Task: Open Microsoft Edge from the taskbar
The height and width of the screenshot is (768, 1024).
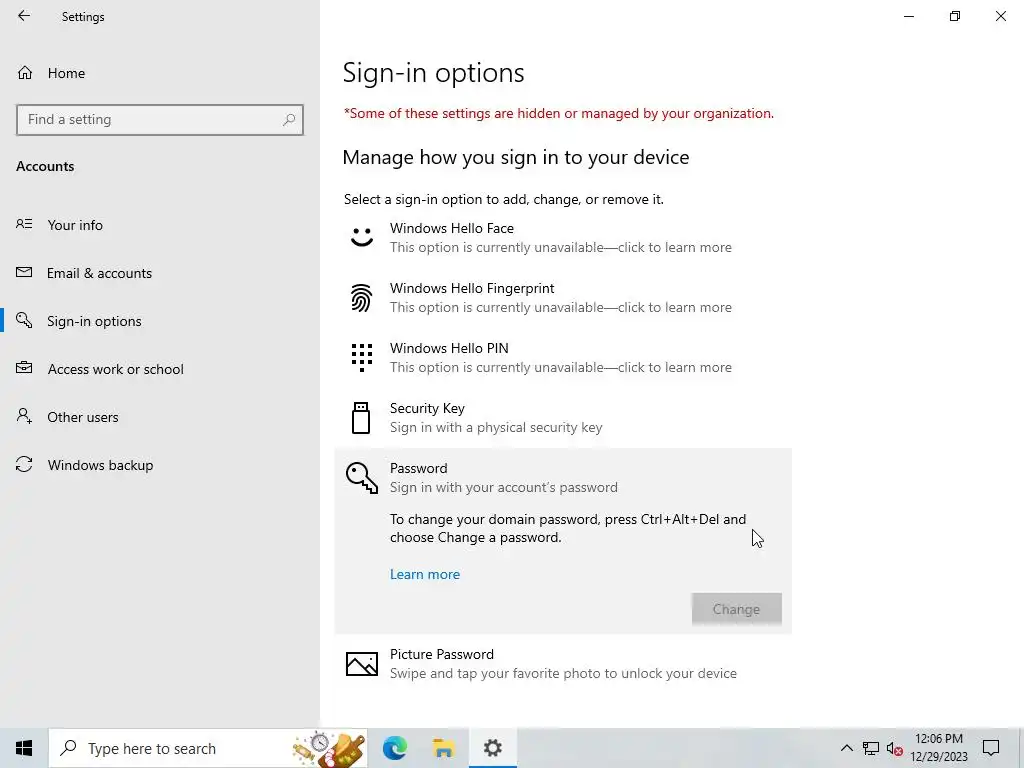Action: (395, 748)
